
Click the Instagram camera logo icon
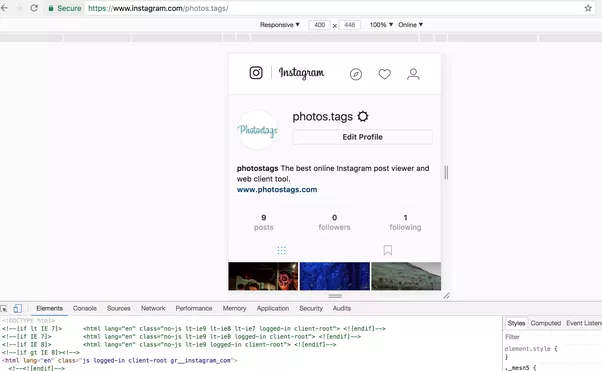coord(256,73)
